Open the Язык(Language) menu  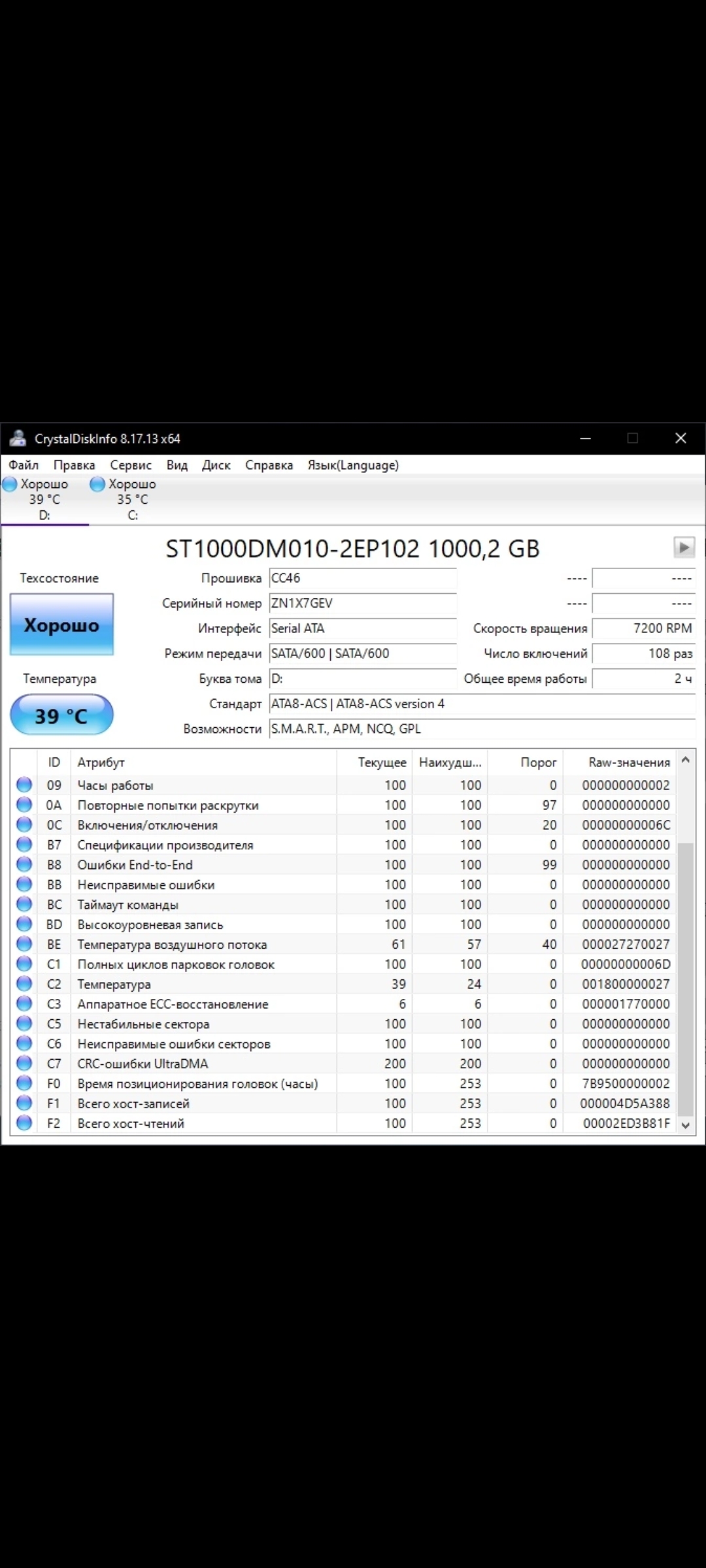[353, 465]
